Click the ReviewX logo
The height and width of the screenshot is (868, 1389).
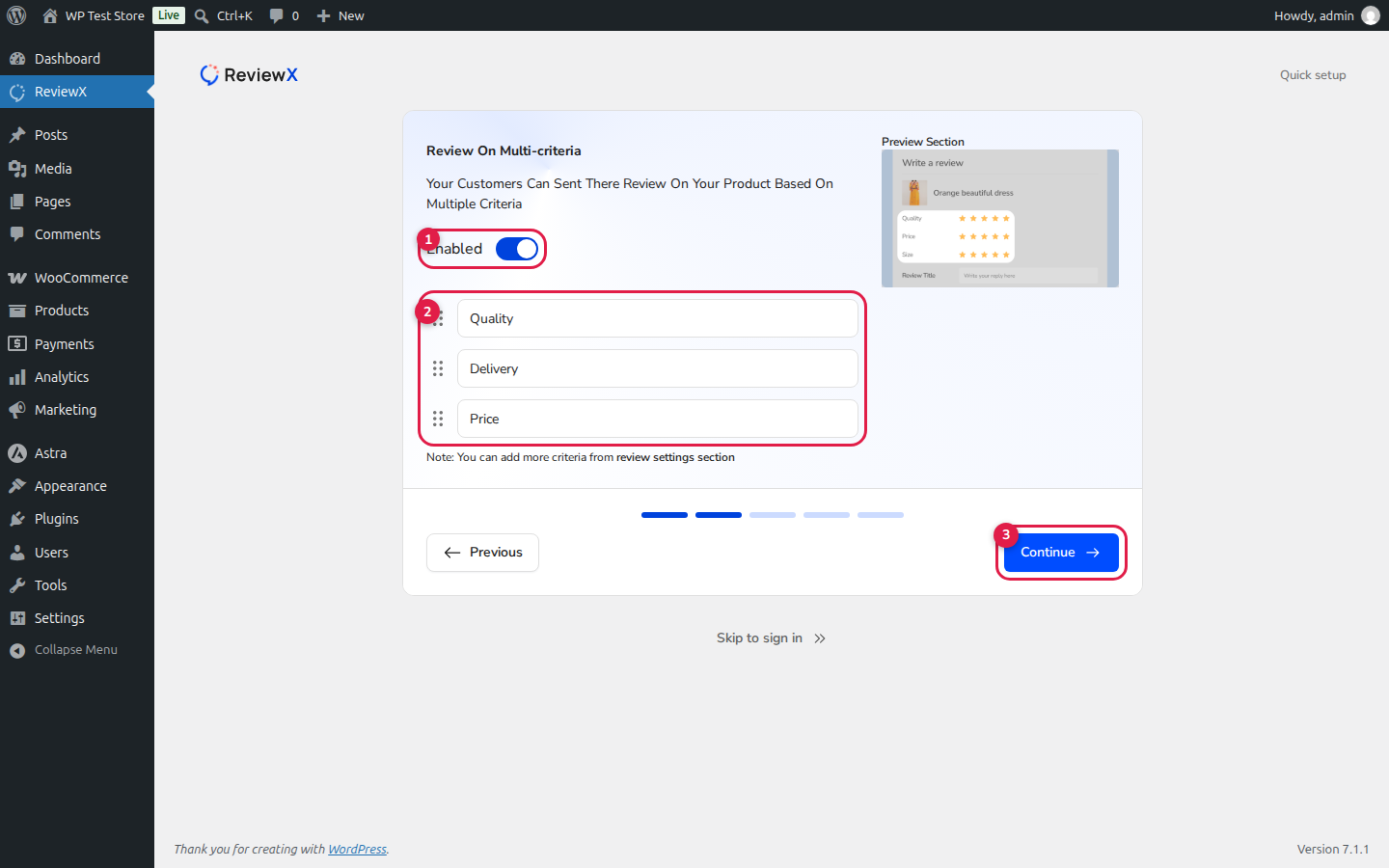coord(249,75)
